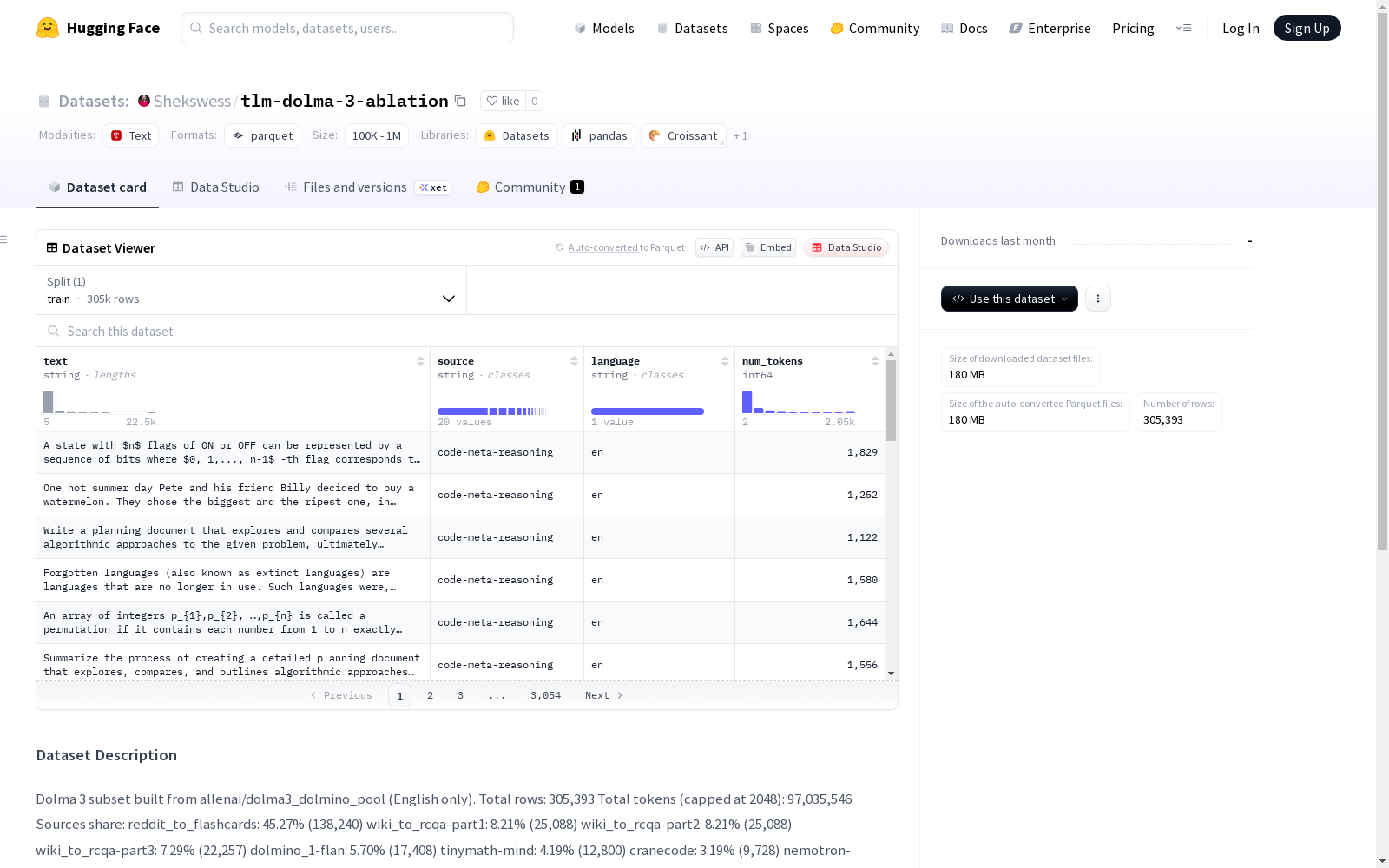
Task: Click the Embed button
Action: (x=768, y=247)
